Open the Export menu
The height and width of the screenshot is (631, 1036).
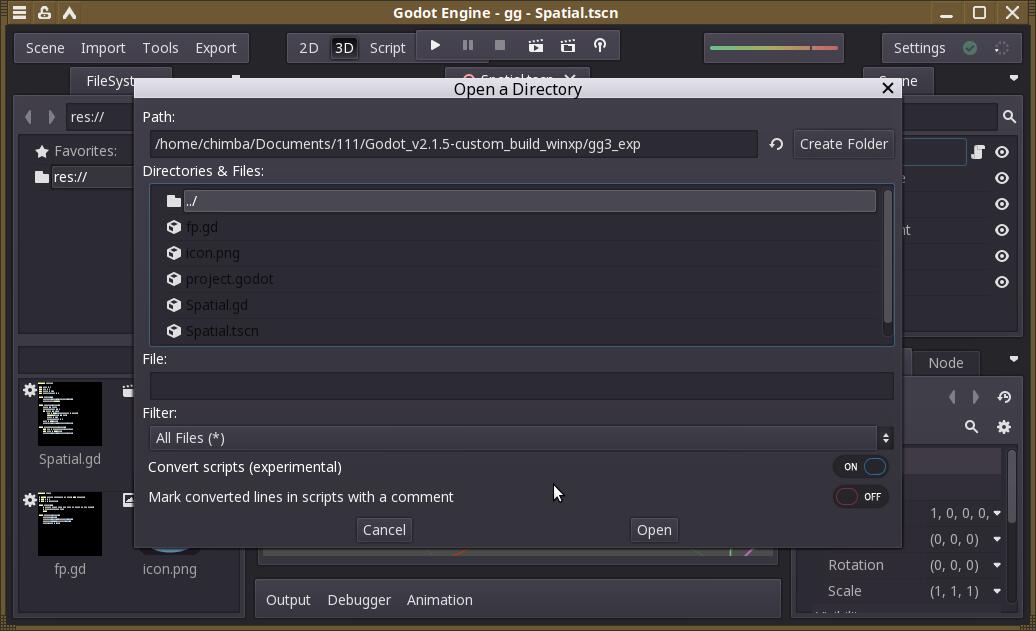tap(215, 48)
